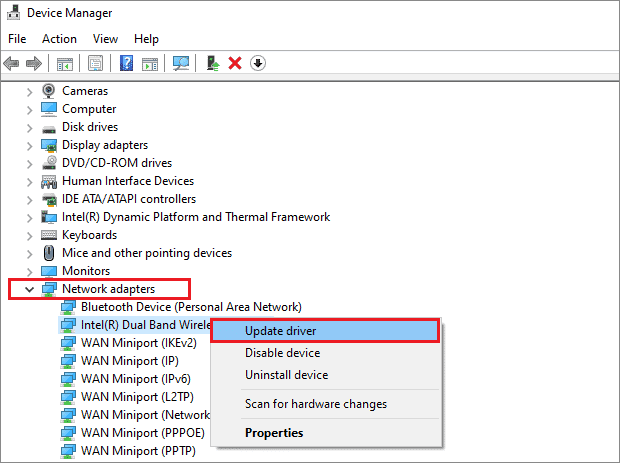Expand the Intel Dynamic Platform chevron
Screen dimensions: 620x463
point(29,217)
